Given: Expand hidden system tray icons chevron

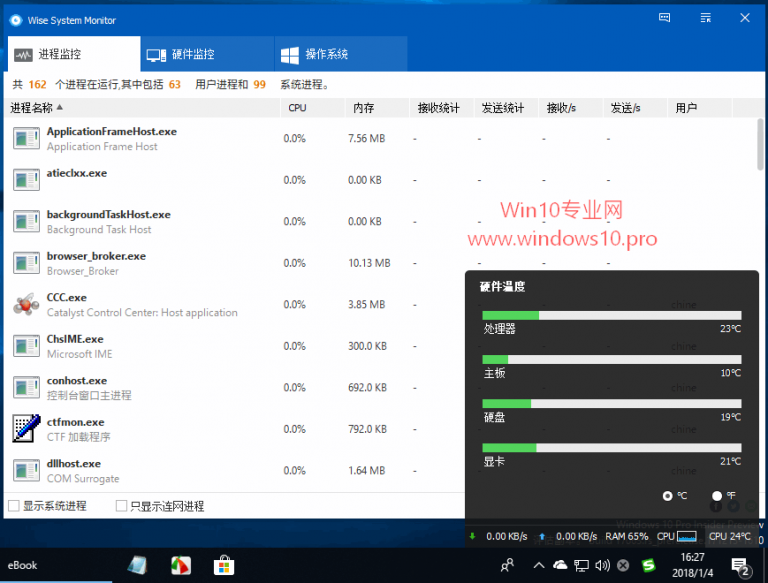Looking at the screenshot, I should click(x=539, y=565).
